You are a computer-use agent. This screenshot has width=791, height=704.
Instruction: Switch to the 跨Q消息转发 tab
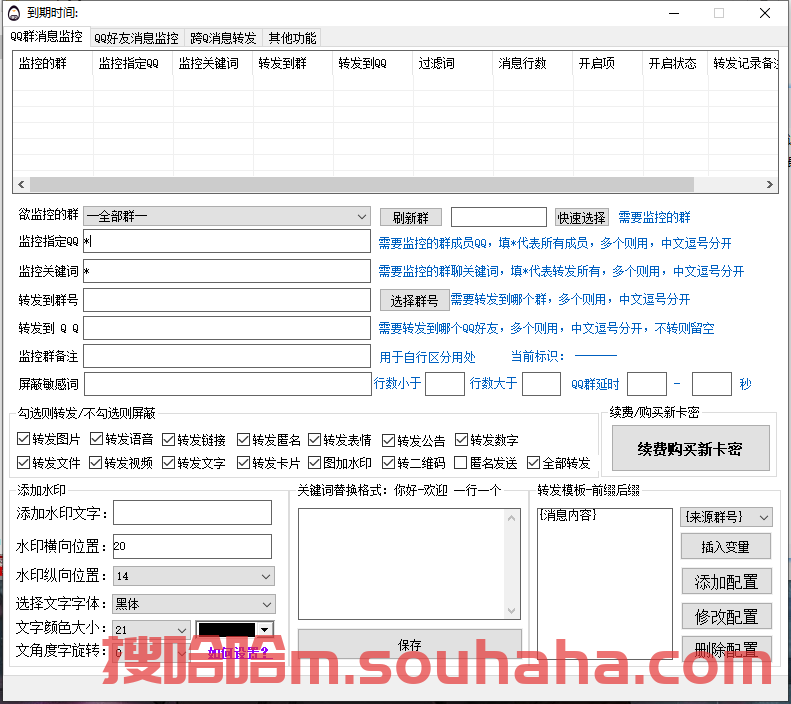pyautogui.click(x=224, y=38)
